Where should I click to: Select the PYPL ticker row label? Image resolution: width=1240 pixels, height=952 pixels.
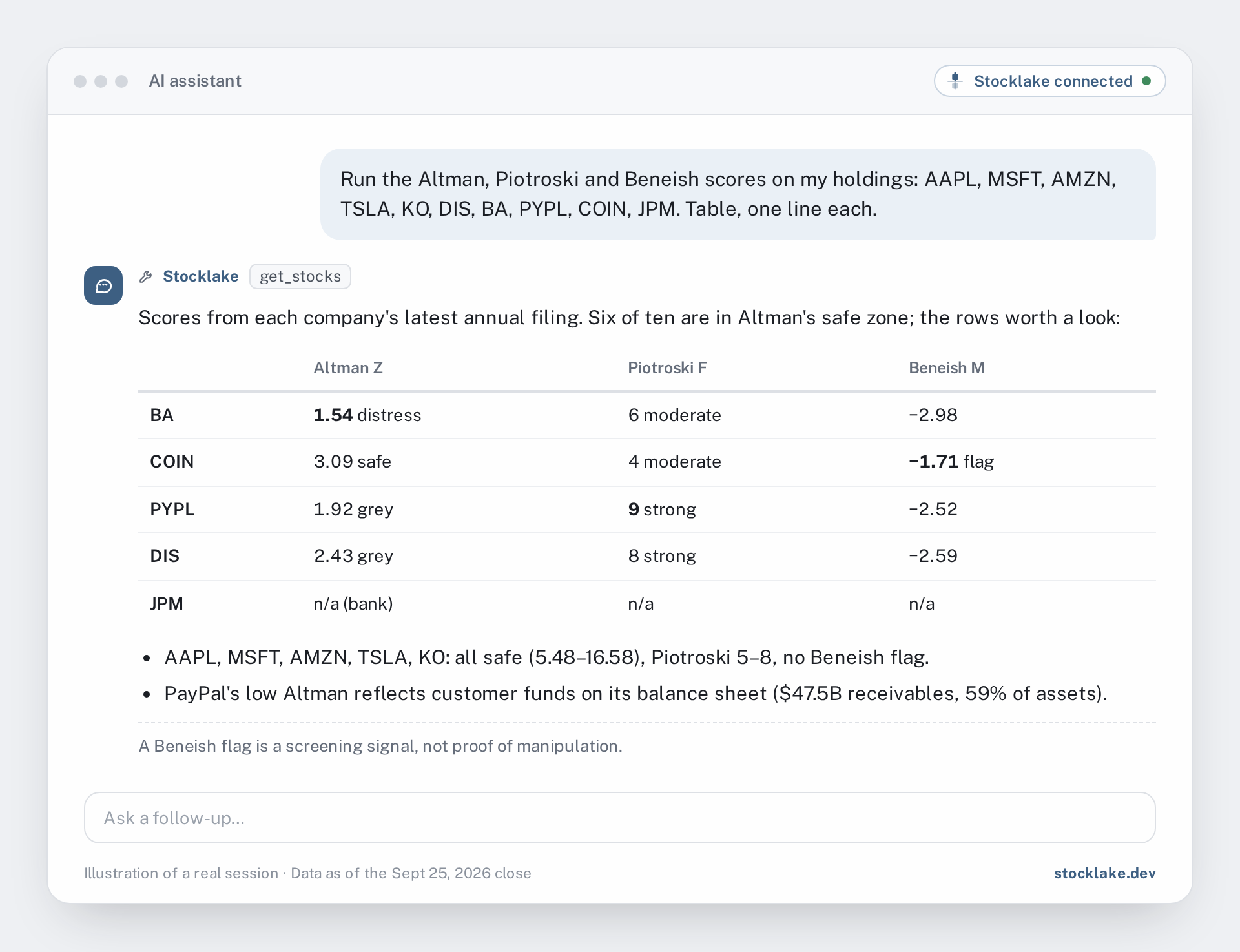coord(172,509)
